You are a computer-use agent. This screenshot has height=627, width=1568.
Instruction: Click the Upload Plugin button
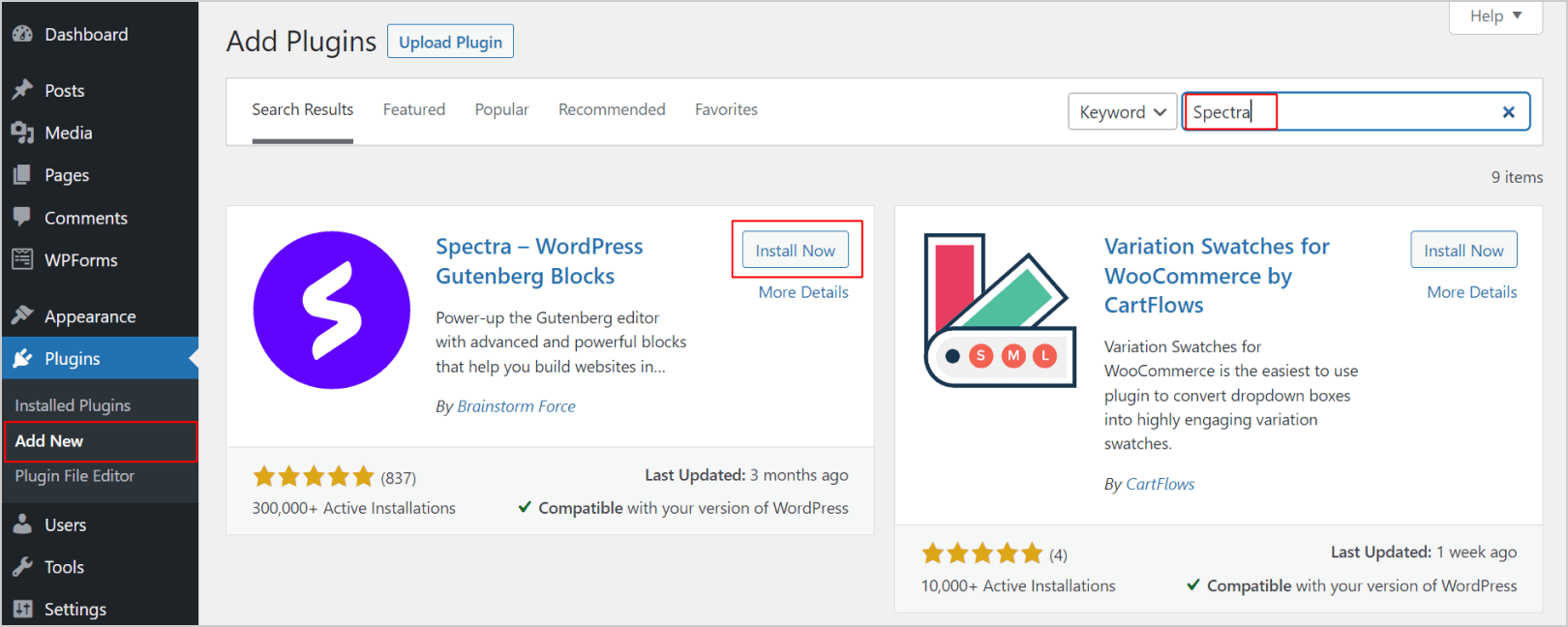[450, 42]
